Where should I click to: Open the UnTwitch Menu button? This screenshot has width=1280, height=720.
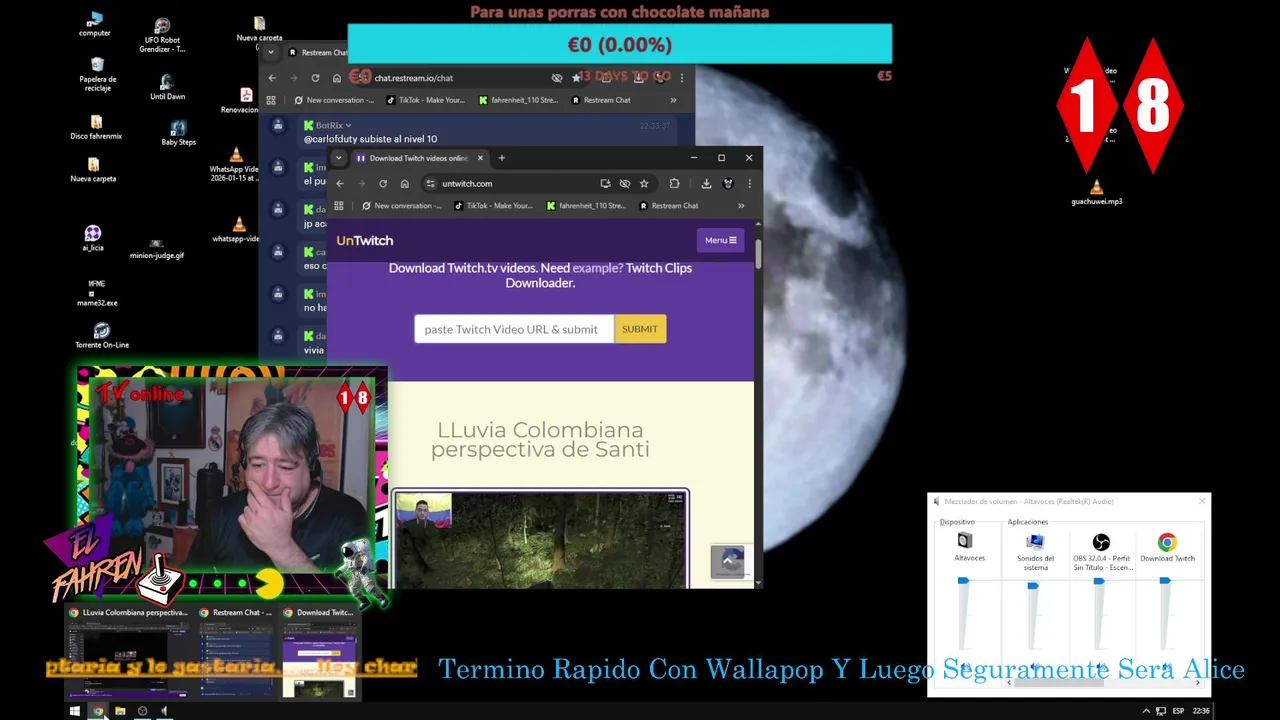click(720, 240)
